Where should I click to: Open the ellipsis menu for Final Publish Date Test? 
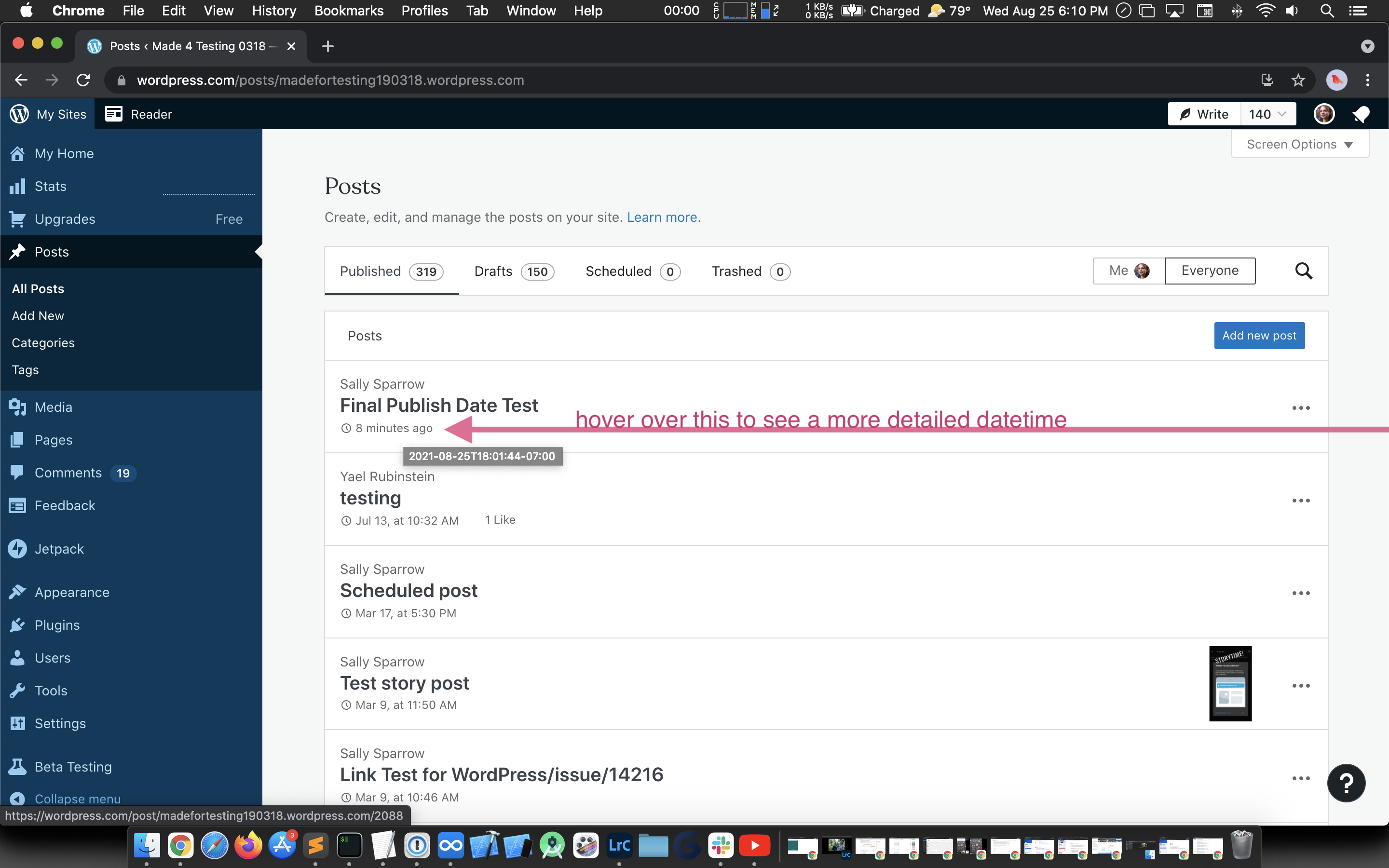point(1301,407)
